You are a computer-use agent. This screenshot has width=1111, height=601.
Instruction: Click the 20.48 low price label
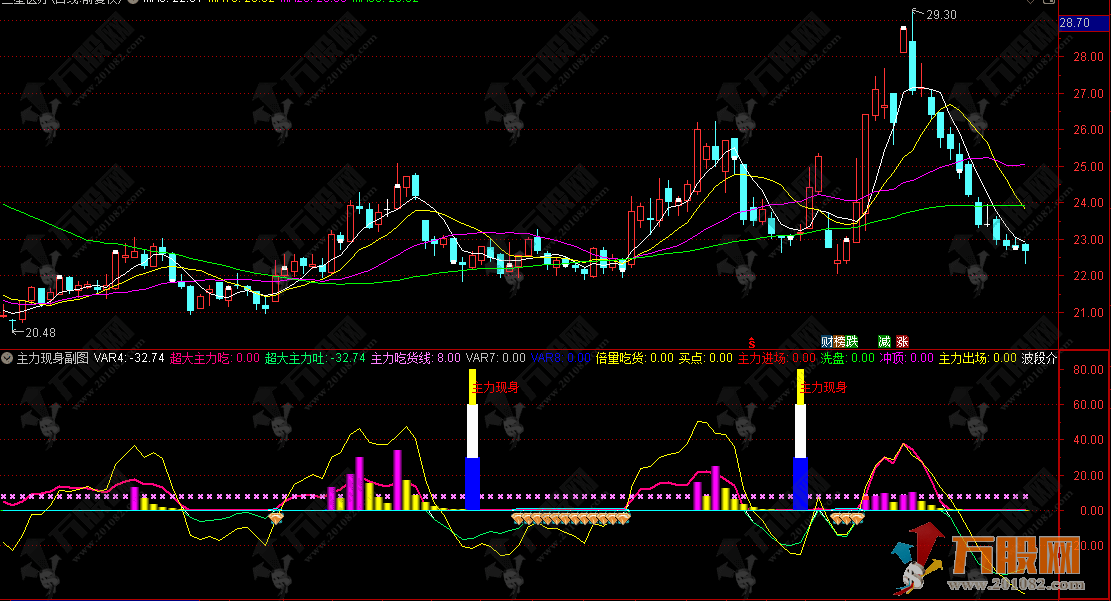point(40,332)
